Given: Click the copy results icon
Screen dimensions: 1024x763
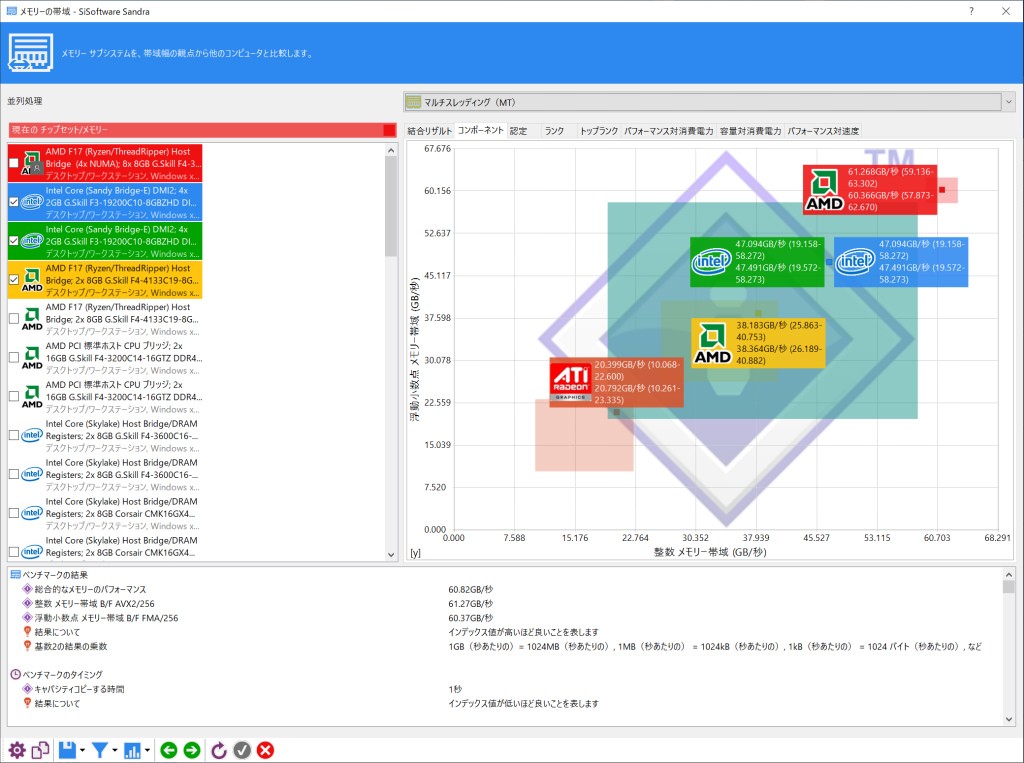Looking at the screenshot, I should click(x=40, y=750).
